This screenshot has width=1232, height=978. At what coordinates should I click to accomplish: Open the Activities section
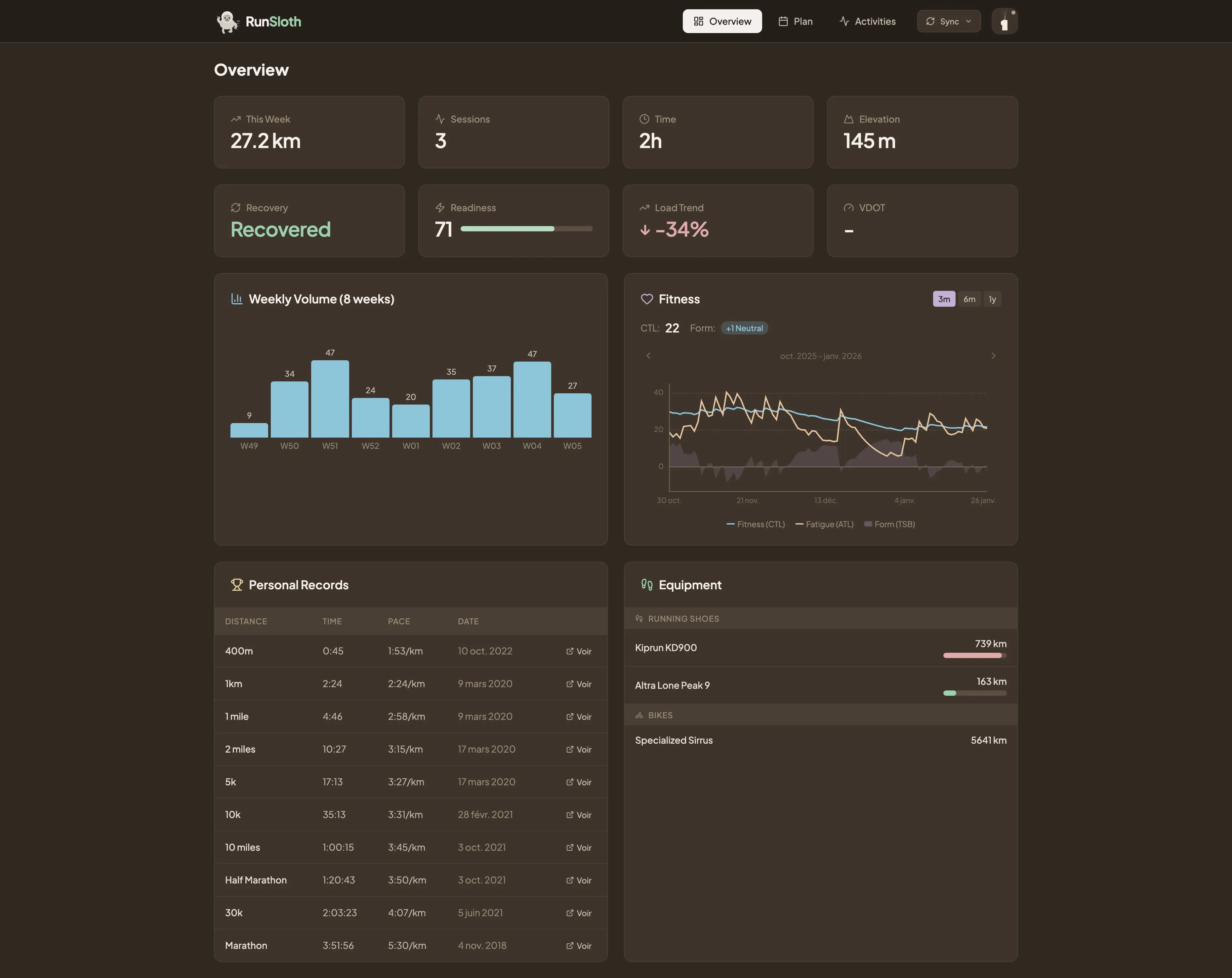click(867, 21)
